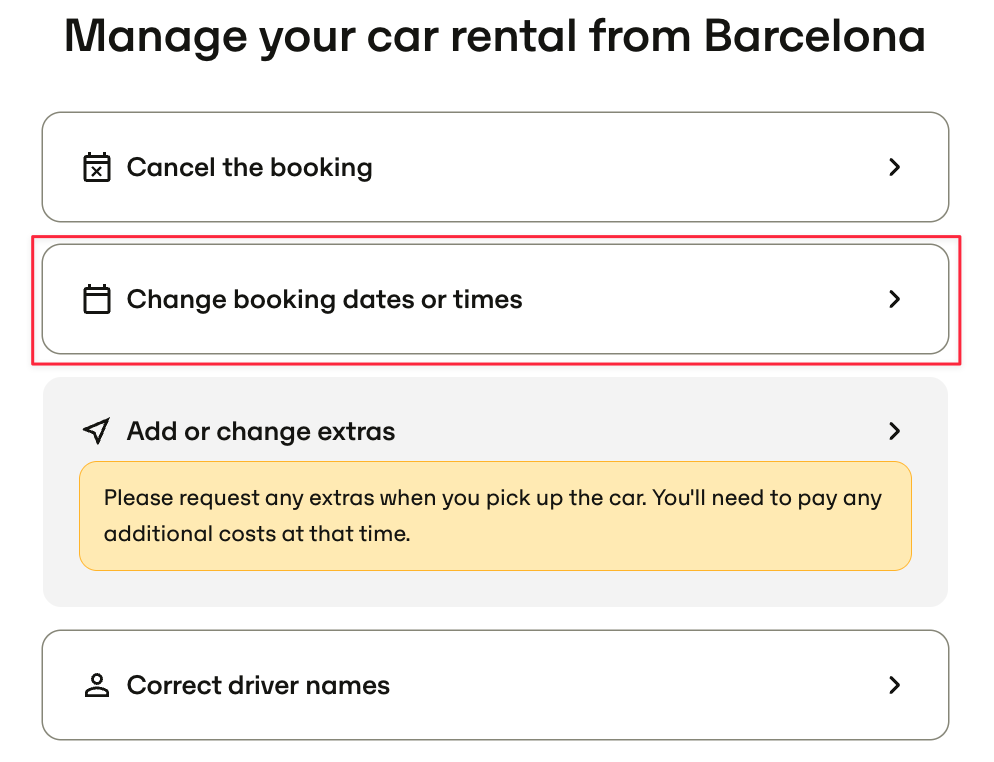This screenshot has height=762, width=994.
Task: Choose the "Change booking dates or times" label
Action: [325, 300]
